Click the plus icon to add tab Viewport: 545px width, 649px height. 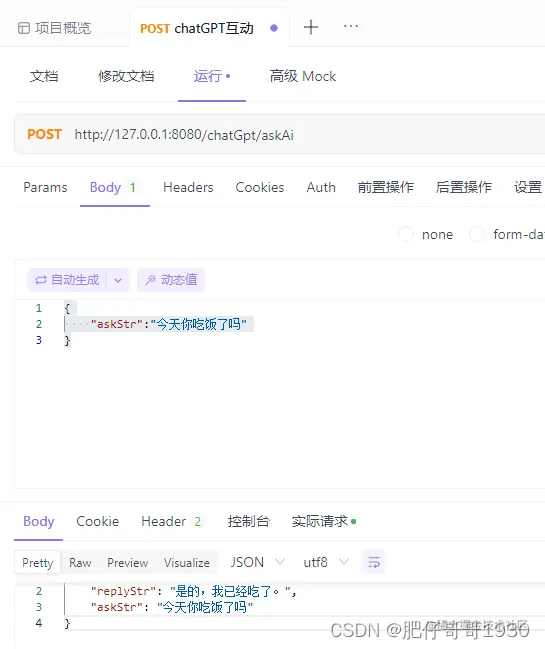(311, 27)
